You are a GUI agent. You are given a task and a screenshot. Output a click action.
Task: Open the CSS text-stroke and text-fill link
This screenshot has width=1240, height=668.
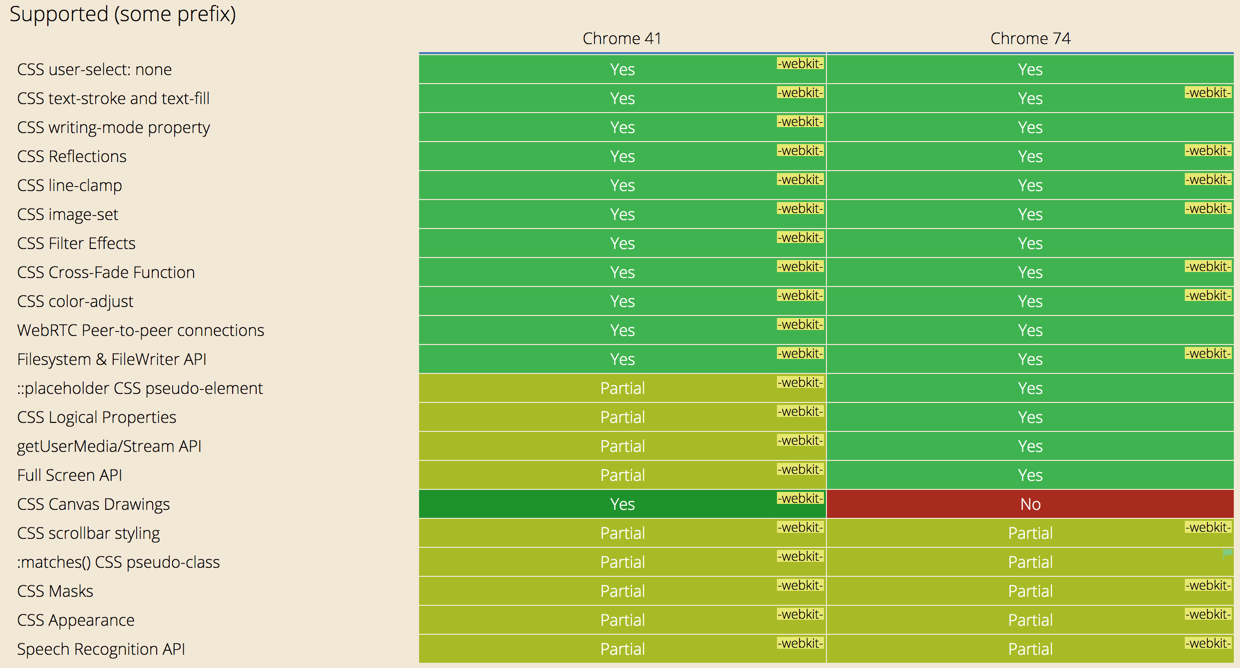(113, 99)
